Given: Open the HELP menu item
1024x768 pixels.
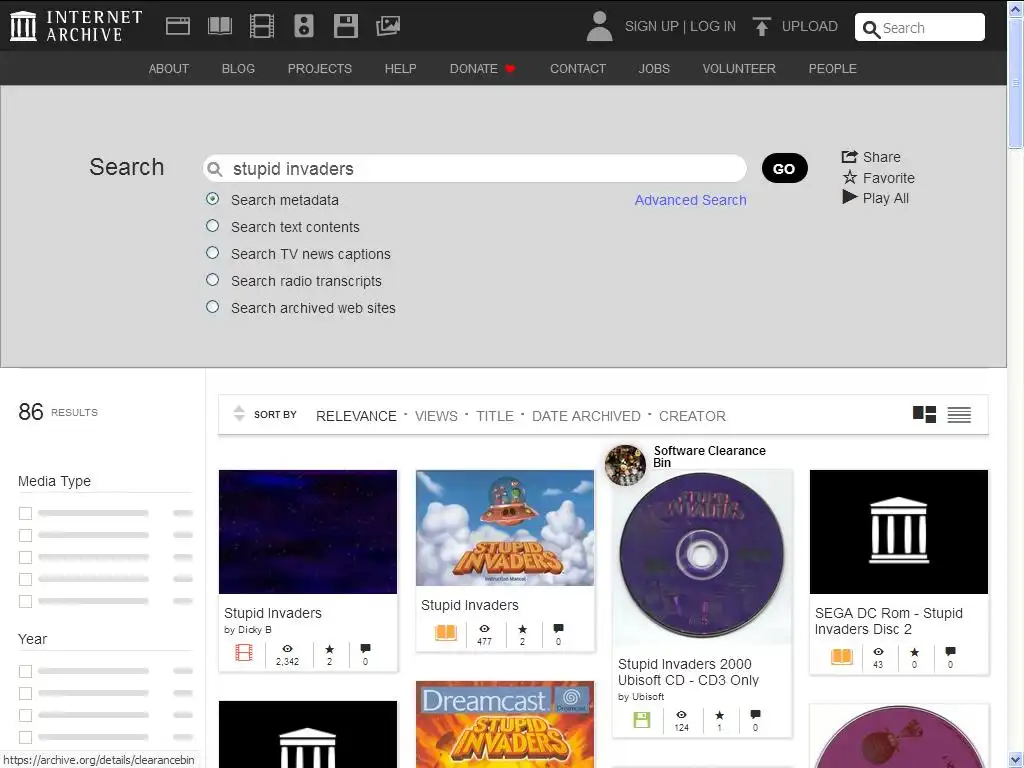Looking at the screenshot, I should click(400, 69).
